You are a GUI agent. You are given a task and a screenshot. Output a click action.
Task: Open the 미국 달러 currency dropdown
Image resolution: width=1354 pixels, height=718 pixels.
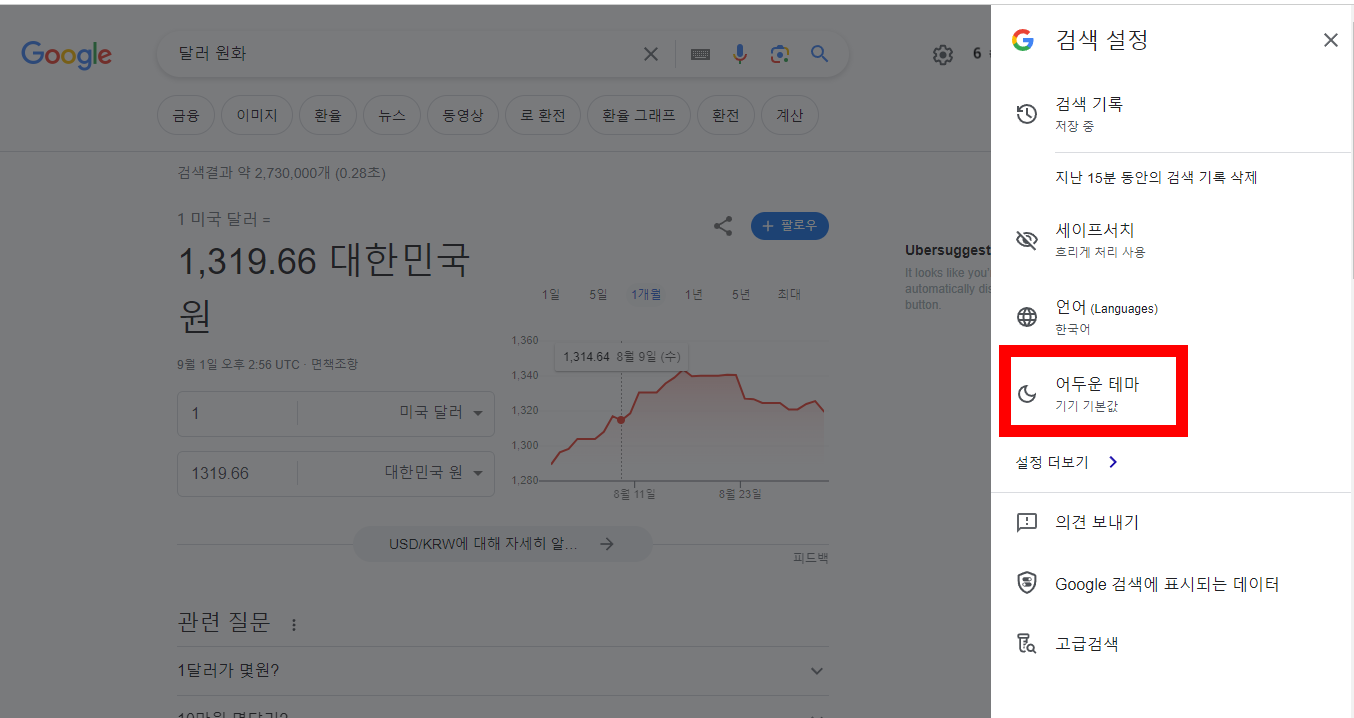[442, 413]
